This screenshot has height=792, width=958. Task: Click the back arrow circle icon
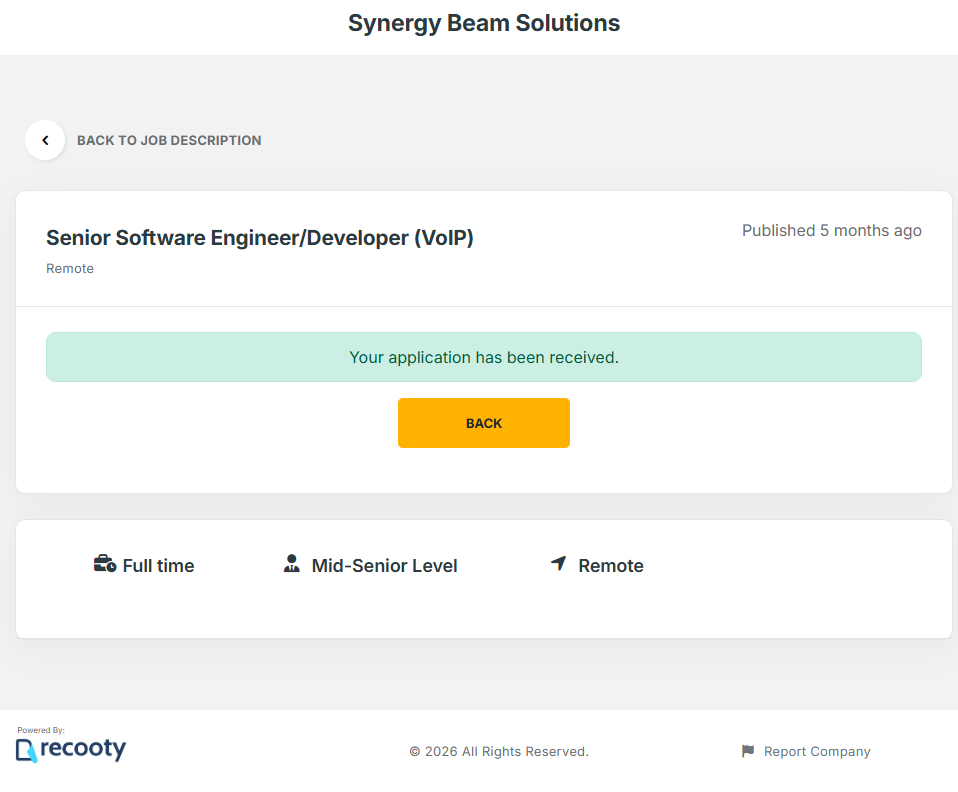[45, 141]
